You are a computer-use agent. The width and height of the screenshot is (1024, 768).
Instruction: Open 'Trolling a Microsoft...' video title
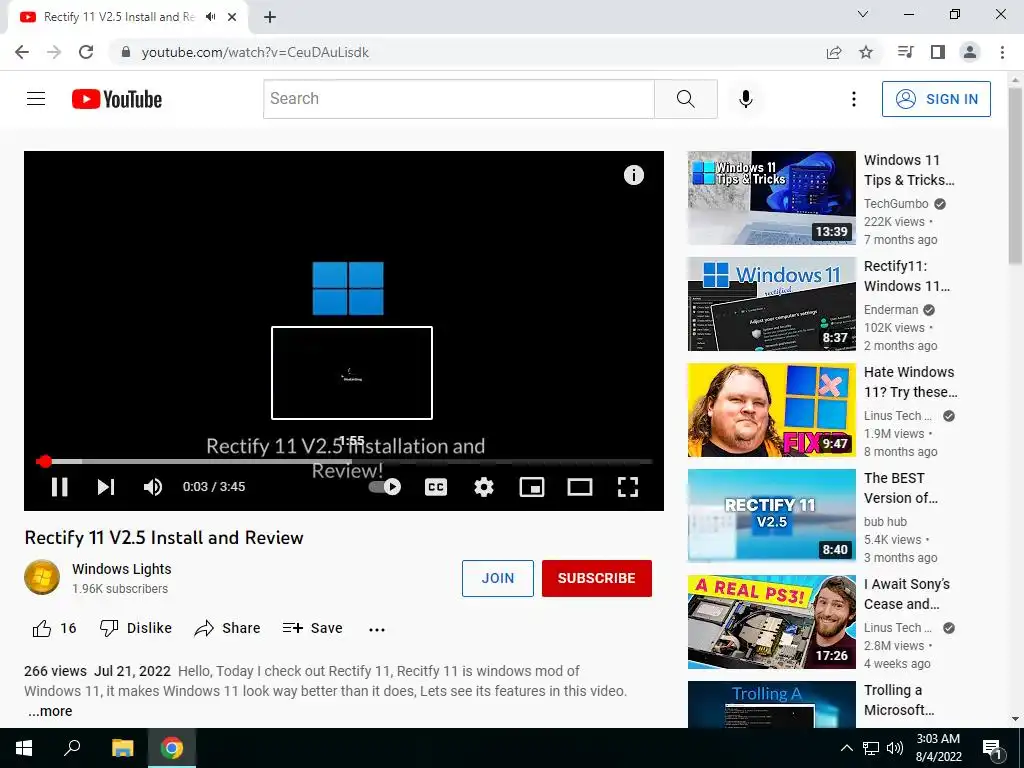click(899, 699)
